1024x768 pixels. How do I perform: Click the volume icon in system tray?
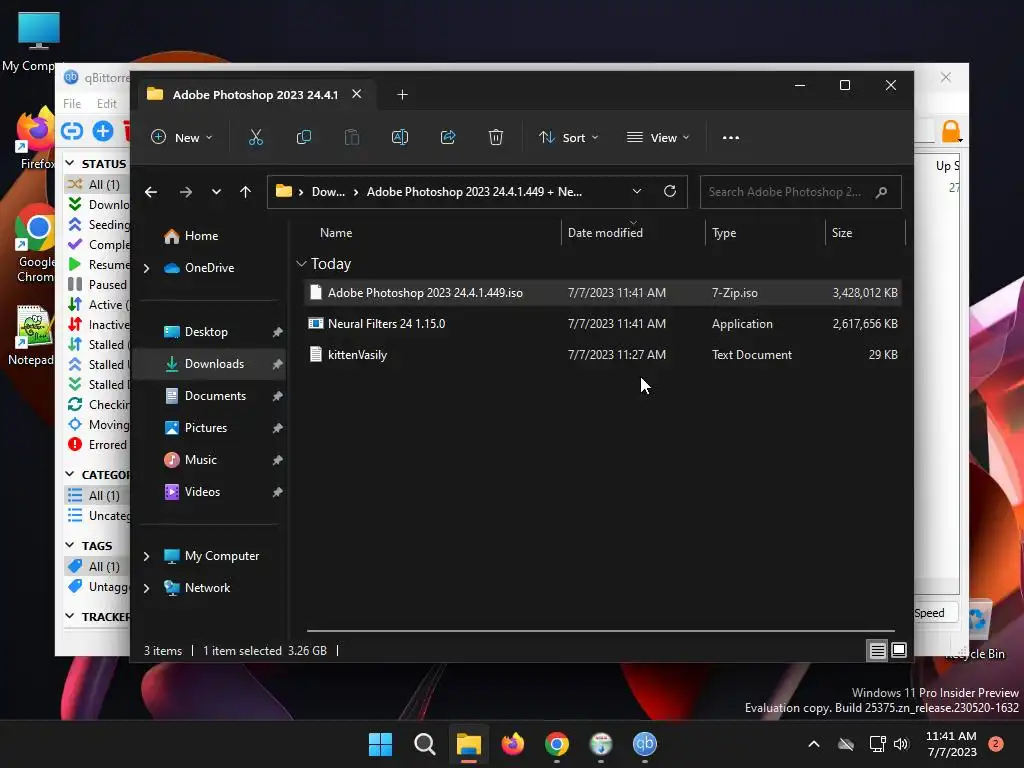[901, 744]
